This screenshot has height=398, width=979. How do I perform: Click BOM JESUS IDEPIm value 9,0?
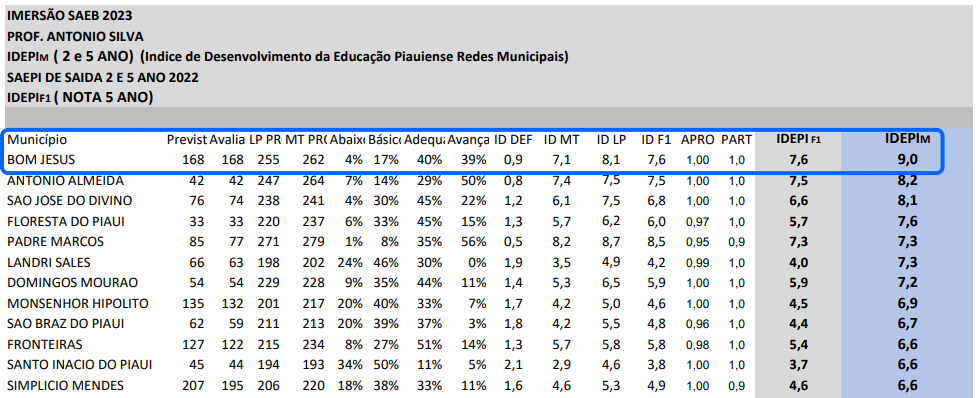click(908, 160)
